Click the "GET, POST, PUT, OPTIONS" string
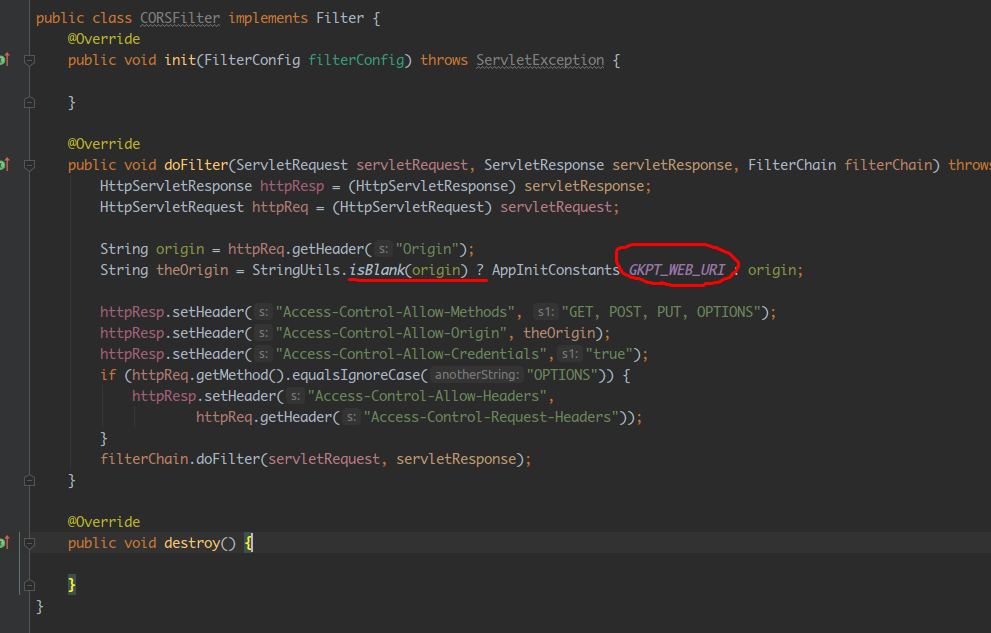The width and height of the screenshot is (991, 633). (x=661, y=312)
